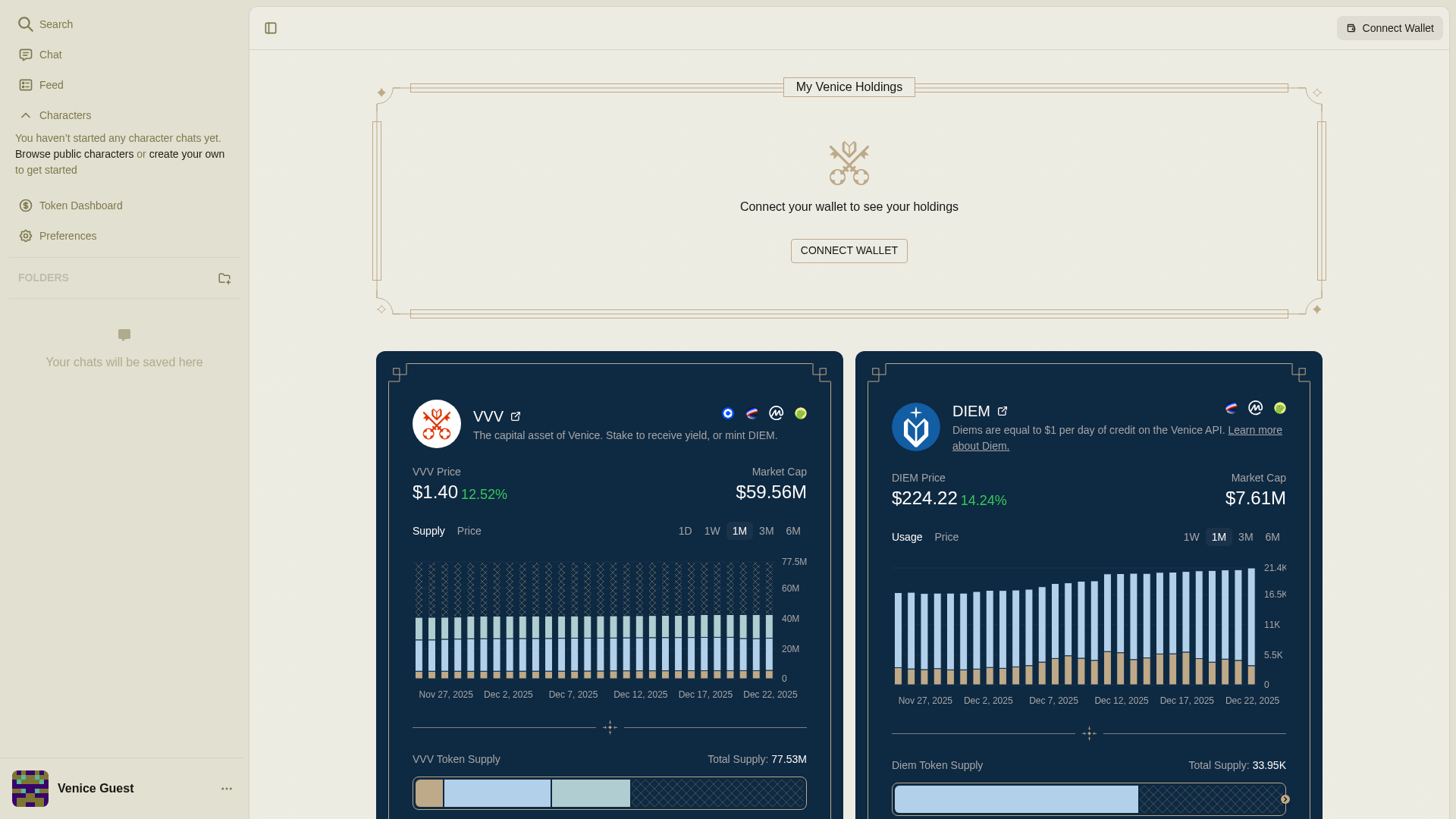
Task: Click the light blue VVV supply bar segment
Action: pyautogui.click(x=497, y=793)
